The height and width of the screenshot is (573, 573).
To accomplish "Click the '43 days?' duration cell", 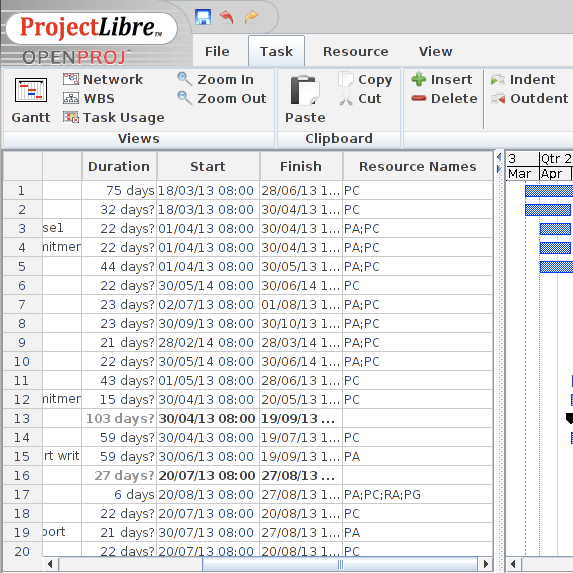I will click(x=119, y=380).
